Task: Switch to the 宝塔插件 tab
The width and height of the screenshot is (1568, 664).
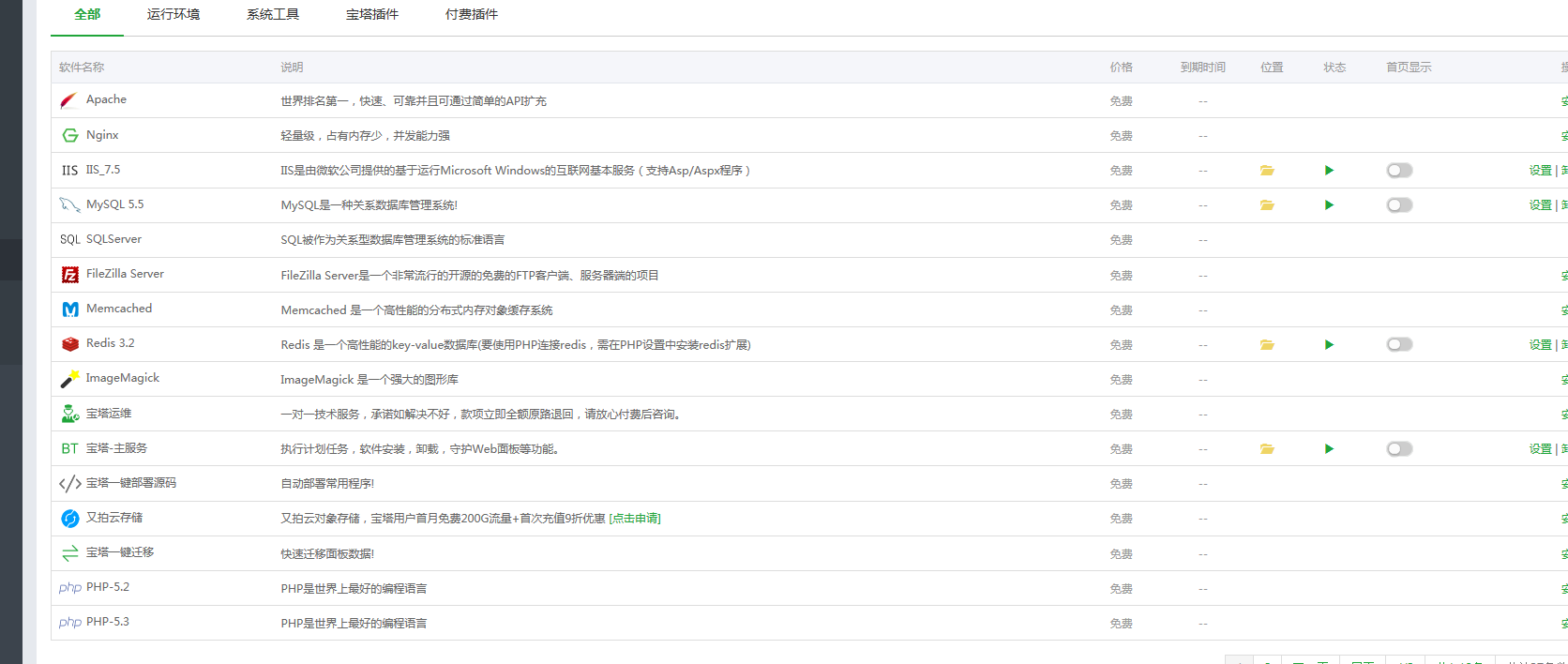Action: click(x=372, y=15)
